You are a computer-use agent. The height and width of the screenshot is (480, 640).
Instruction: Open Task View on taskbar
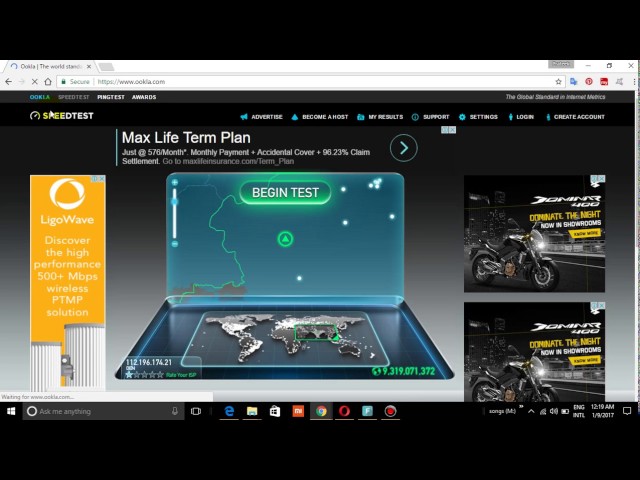(x=196, y=411)
